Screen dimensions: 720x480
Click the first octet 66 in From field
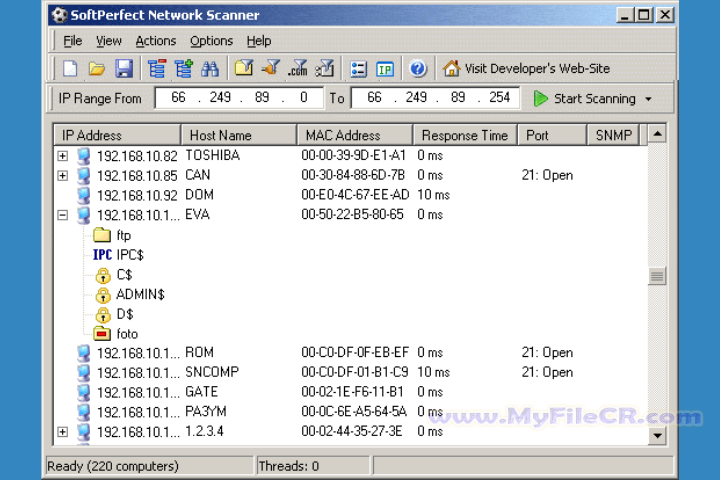(x=178, y=97)
